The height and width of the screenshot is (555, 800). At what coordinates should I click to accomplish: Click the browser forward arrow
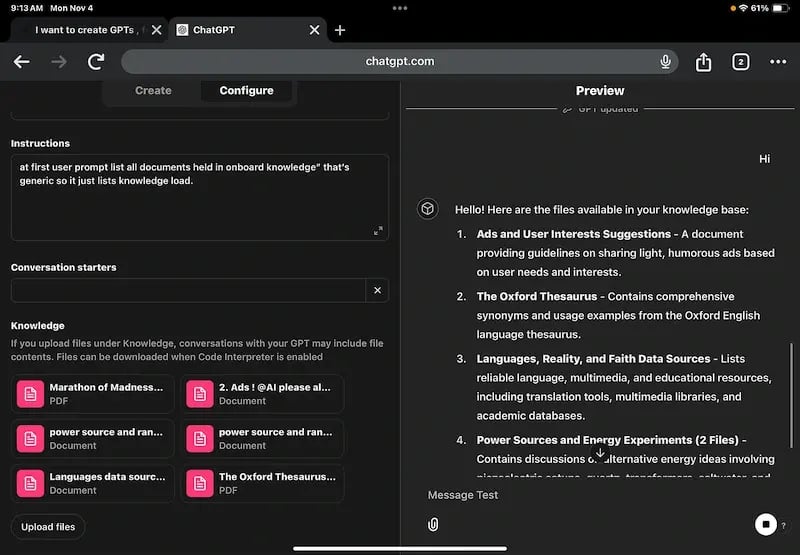[x=59, y=62]
